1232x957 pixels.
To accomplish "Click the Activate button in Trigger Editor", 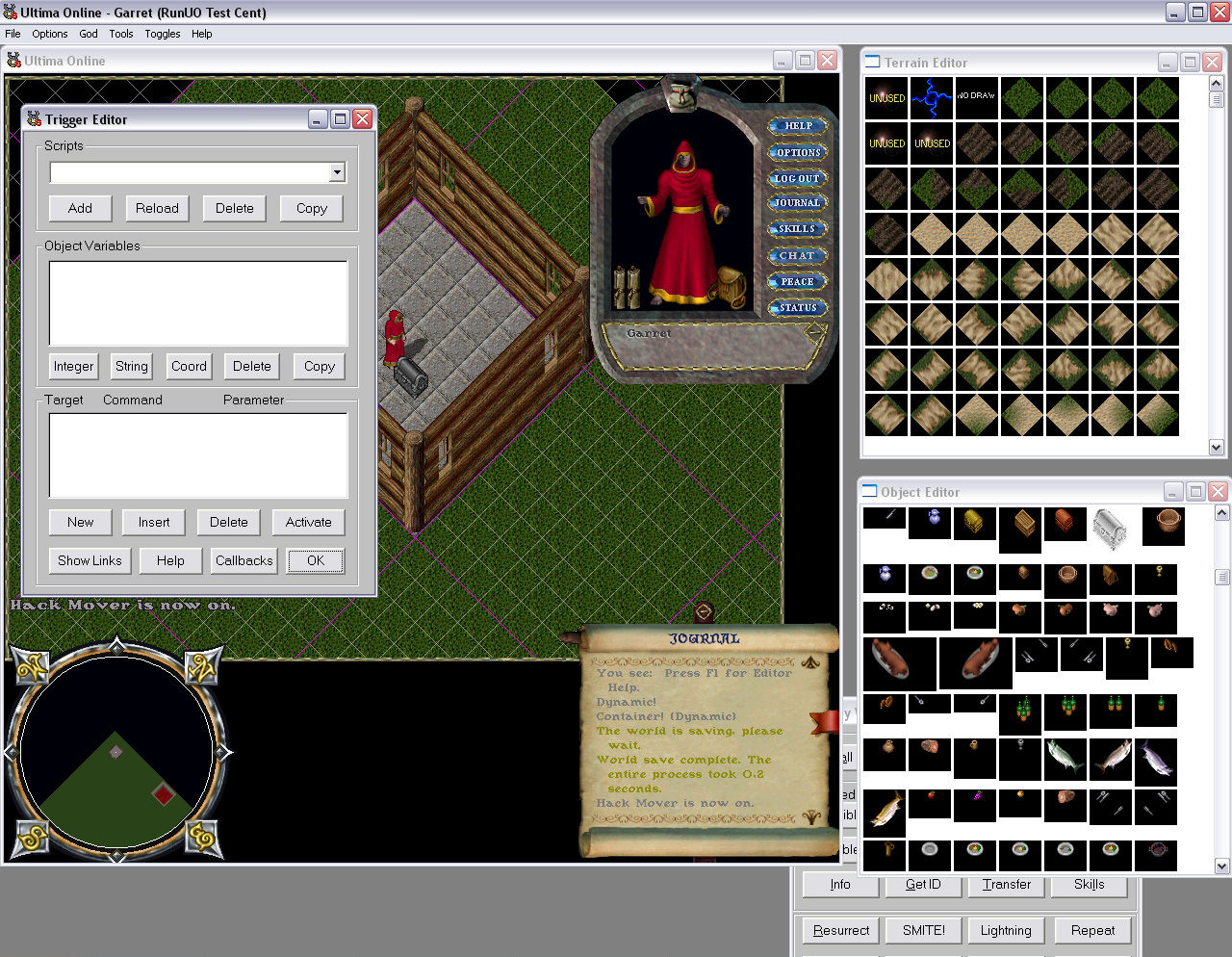I will [x=308, y=522].
